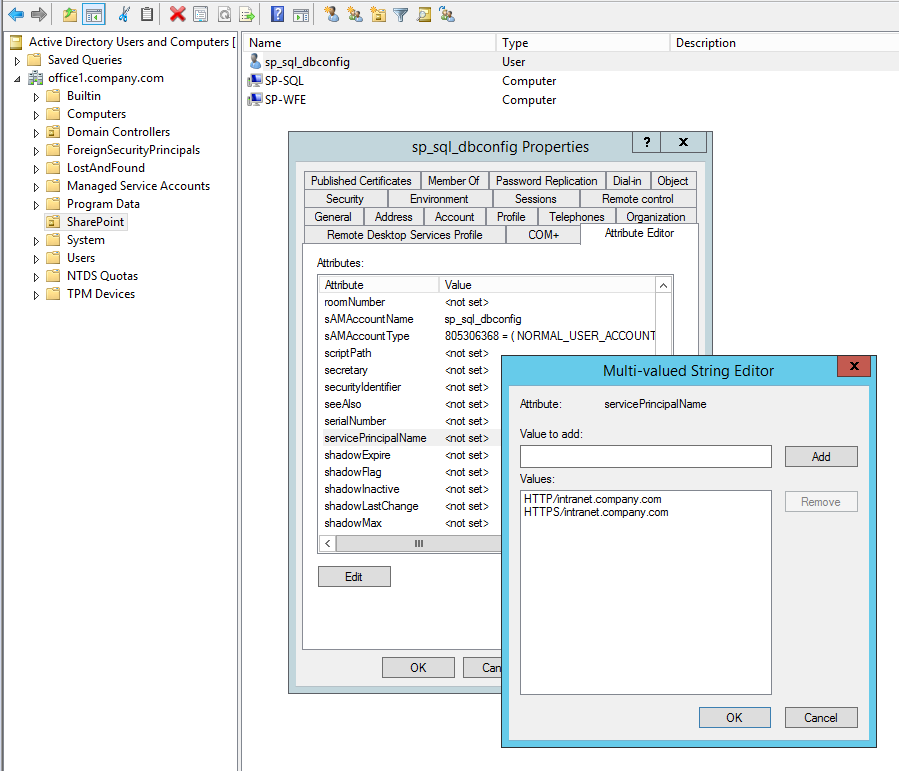
Task: Open the General tab
Action: click(x=333, y=217)
